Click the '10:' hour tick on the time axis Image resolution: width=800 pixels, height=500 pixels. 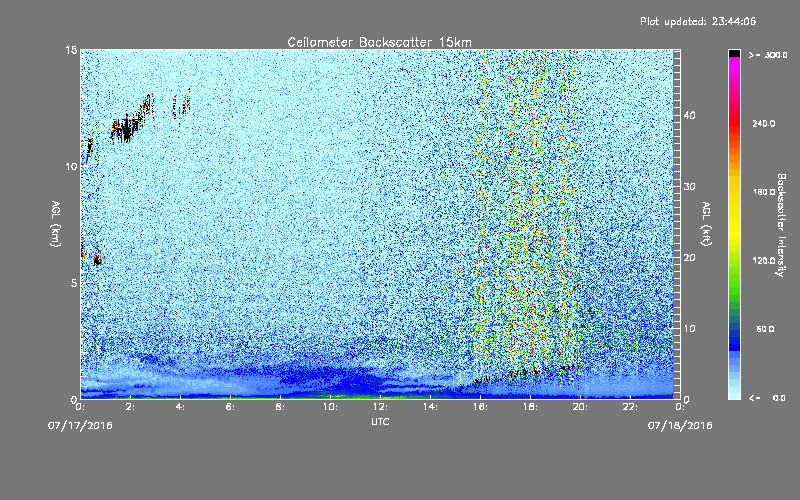click(331, 407)
